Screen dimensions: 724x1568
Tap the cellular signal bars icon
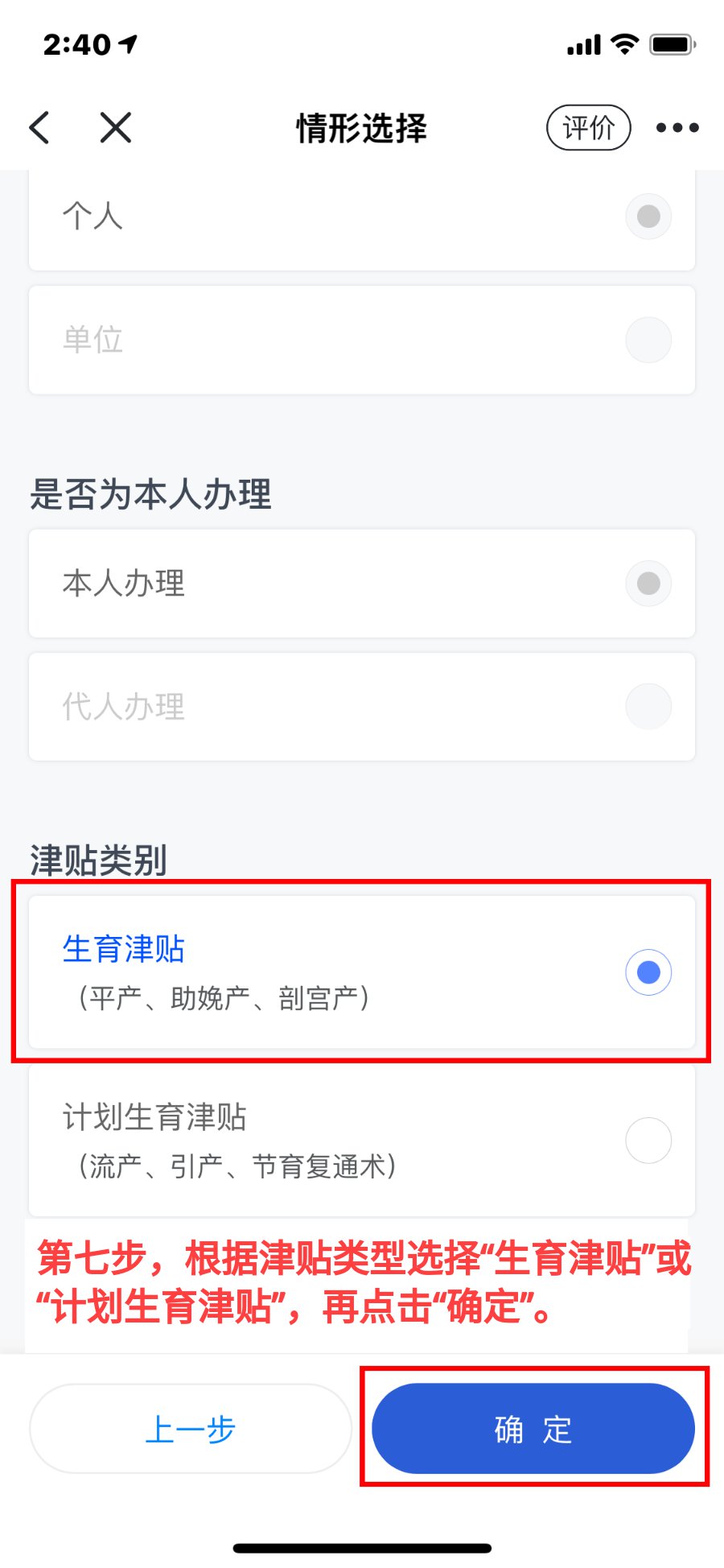point(583,45)
